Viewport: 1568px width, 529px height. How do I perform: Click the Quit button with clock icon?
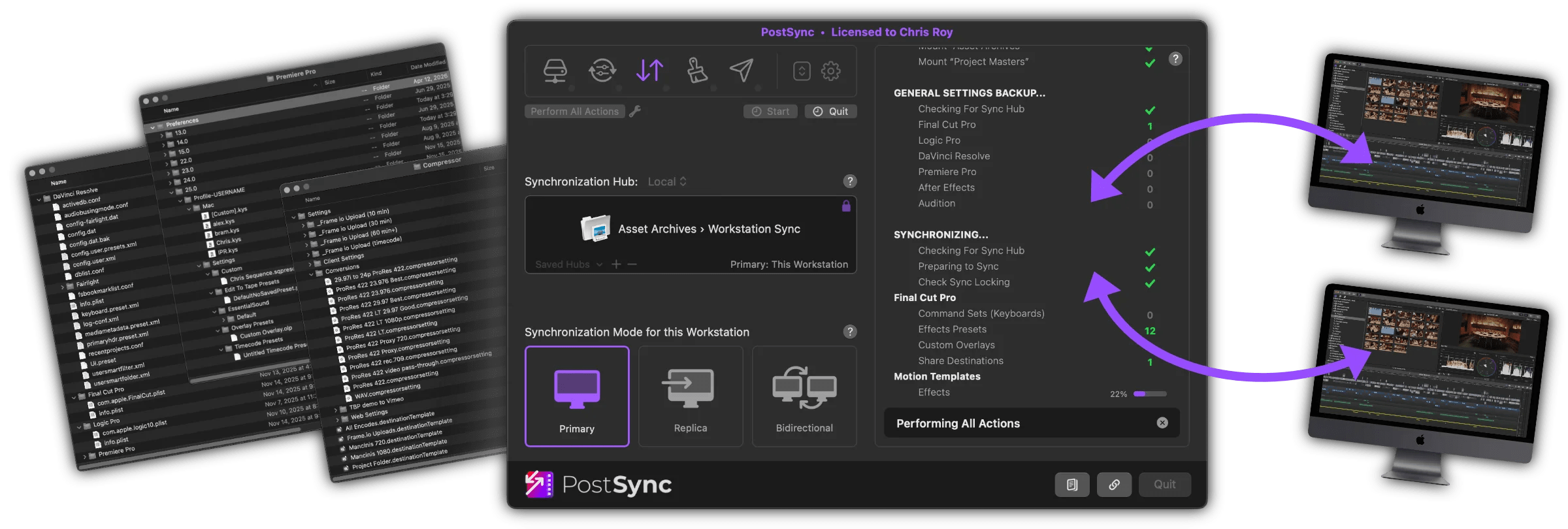pos(830,112)
